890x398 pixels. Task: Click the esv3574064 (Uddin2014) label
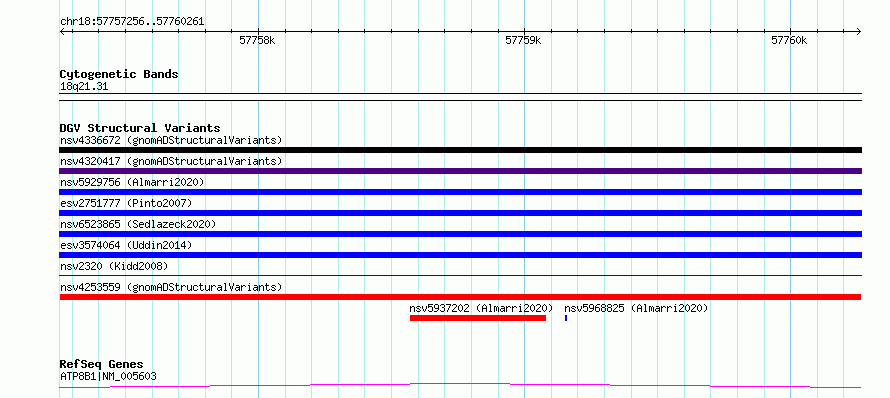126,245
